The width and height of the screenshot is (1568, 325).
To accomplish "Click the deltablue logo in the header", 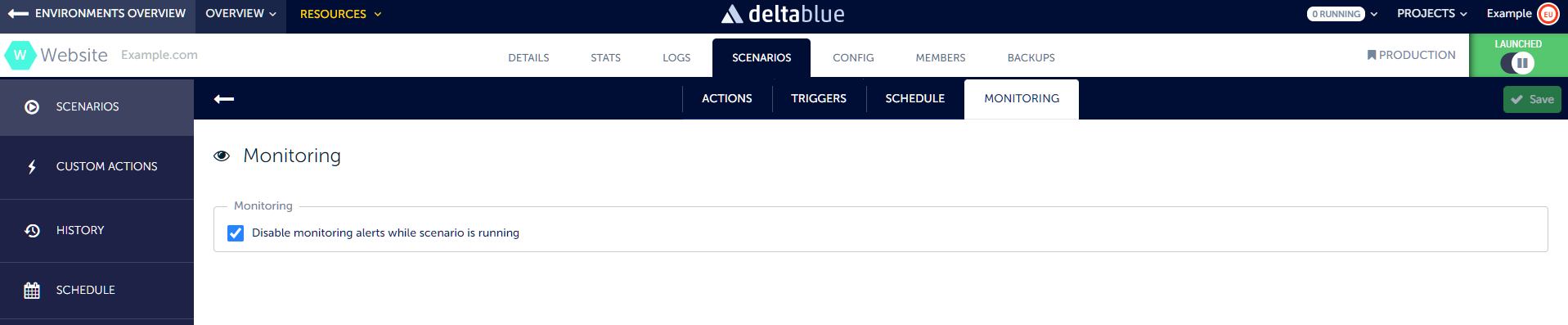I will [783, 14].
